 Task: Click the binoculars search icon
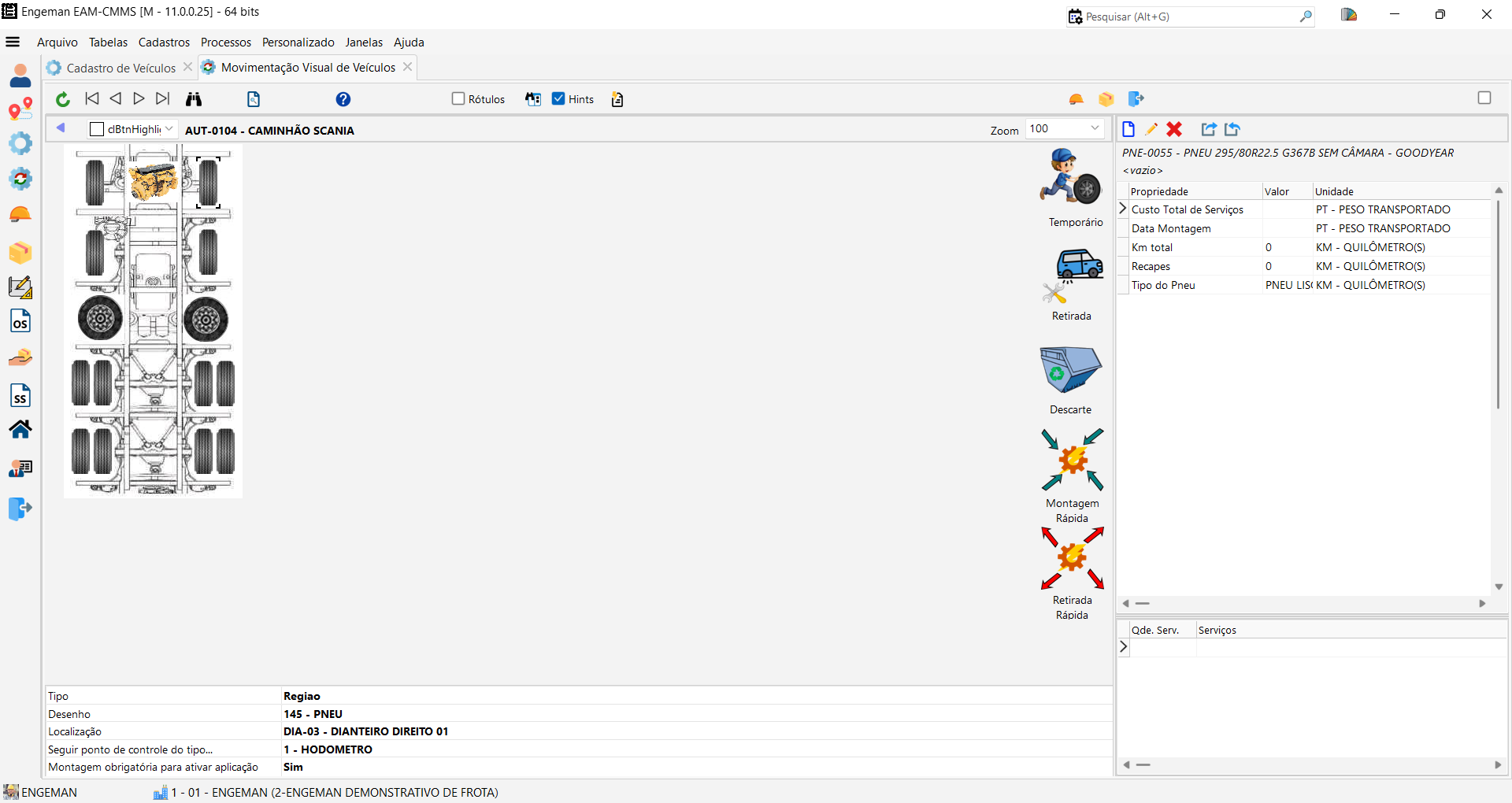tap(194, 99)
